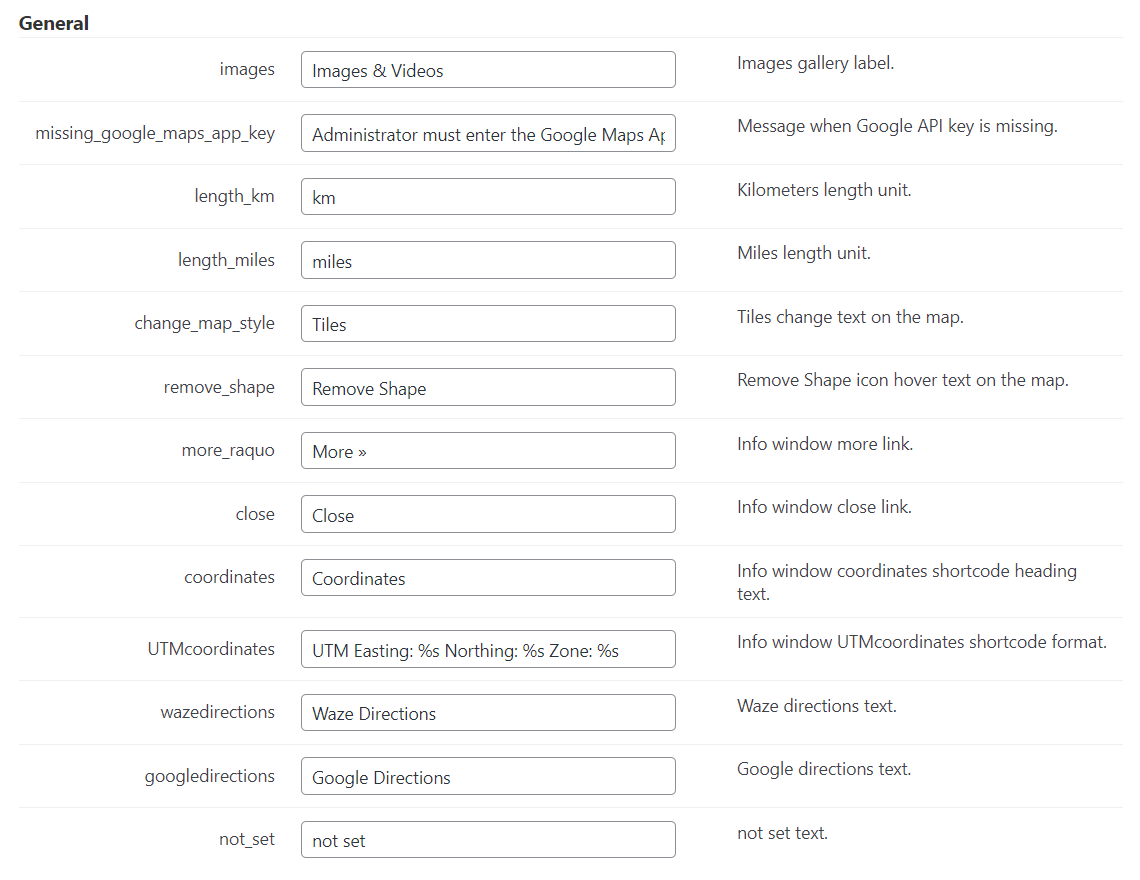Click the 'Info window close link.' description
Image resolution: width=1140 pixels, height=880 pixels.
(x=823, y=507)
